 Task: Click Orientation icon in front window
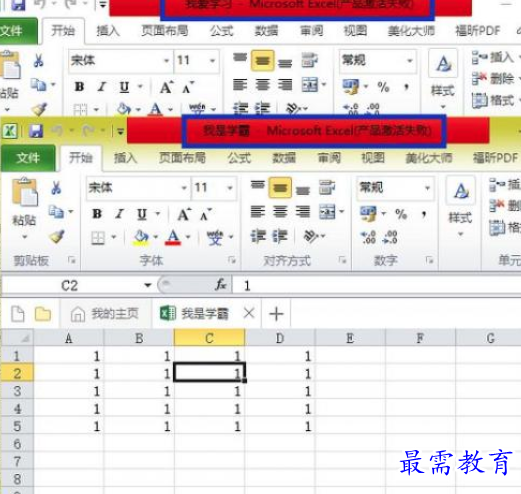click(310, 236)
